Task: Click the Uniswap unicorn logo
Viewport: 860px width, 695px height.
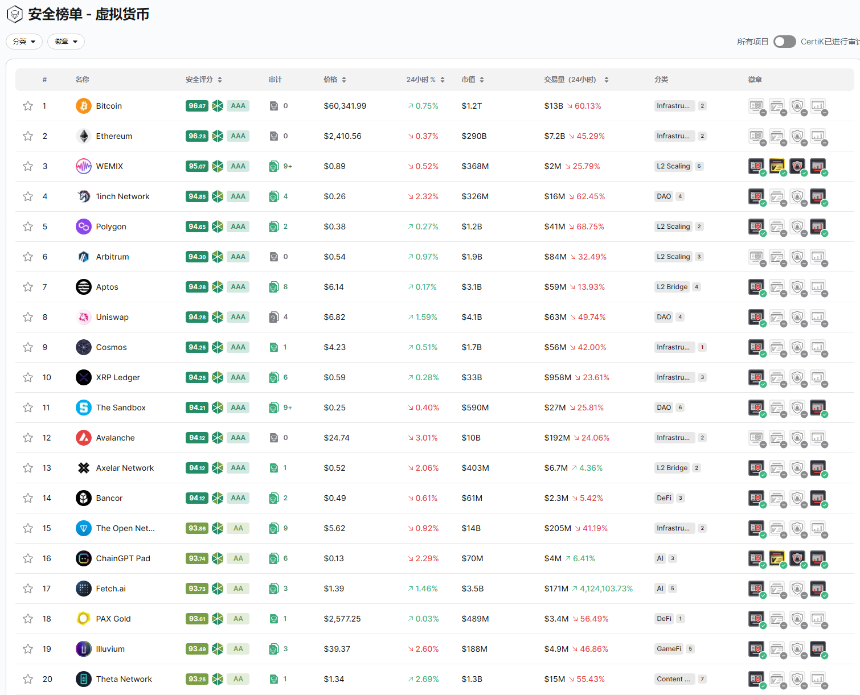Action: (83, 317)
